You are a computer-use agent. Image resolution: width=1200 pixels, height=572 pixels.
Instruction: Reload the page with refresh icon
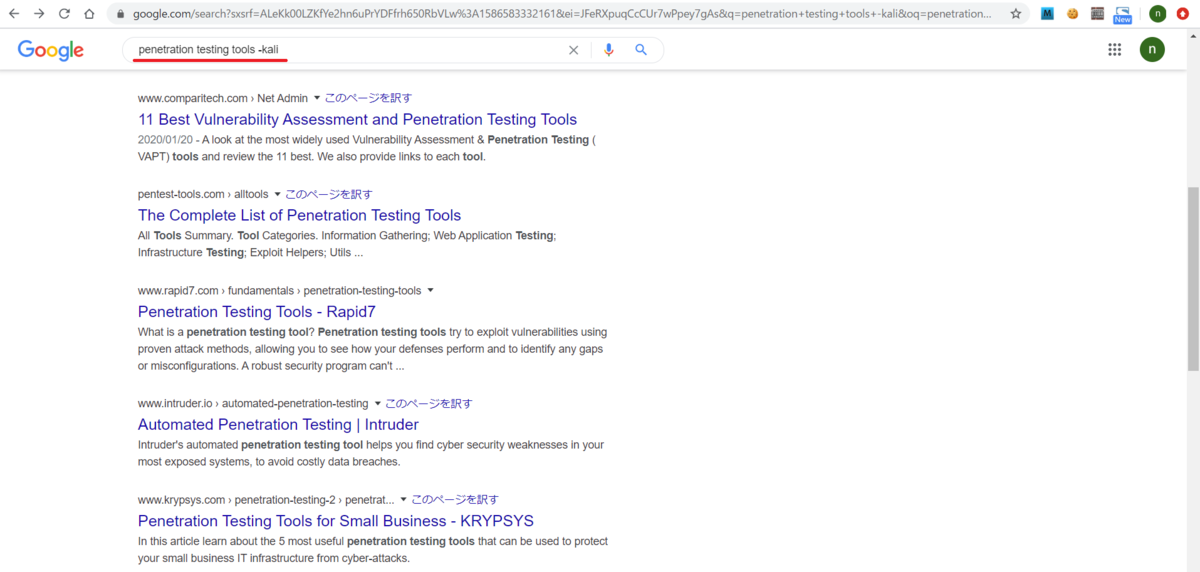click(64, 14)
